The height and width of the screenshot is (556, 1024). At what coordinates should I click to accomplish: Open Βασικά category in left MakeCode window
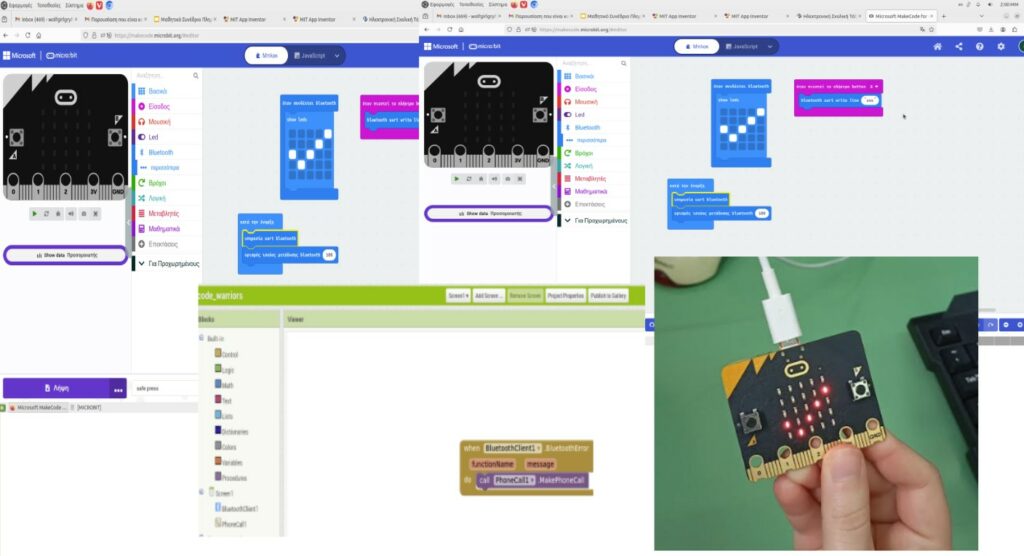click(165, 91)
